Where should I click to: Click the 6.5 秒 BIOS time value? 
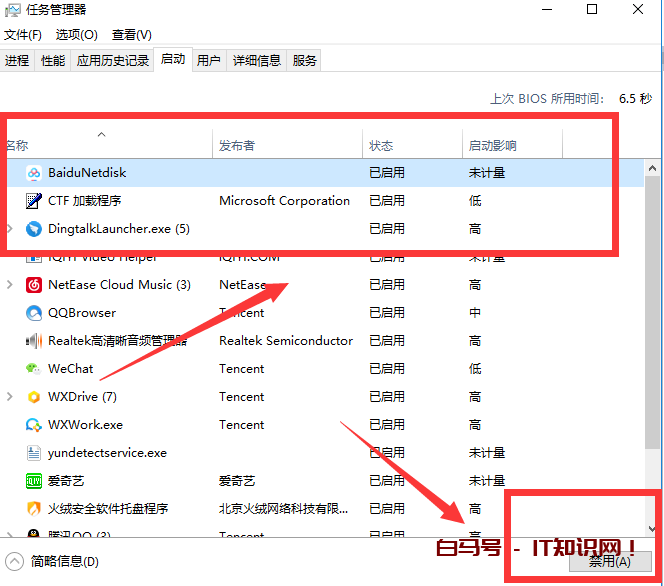[x=635, y=98]
